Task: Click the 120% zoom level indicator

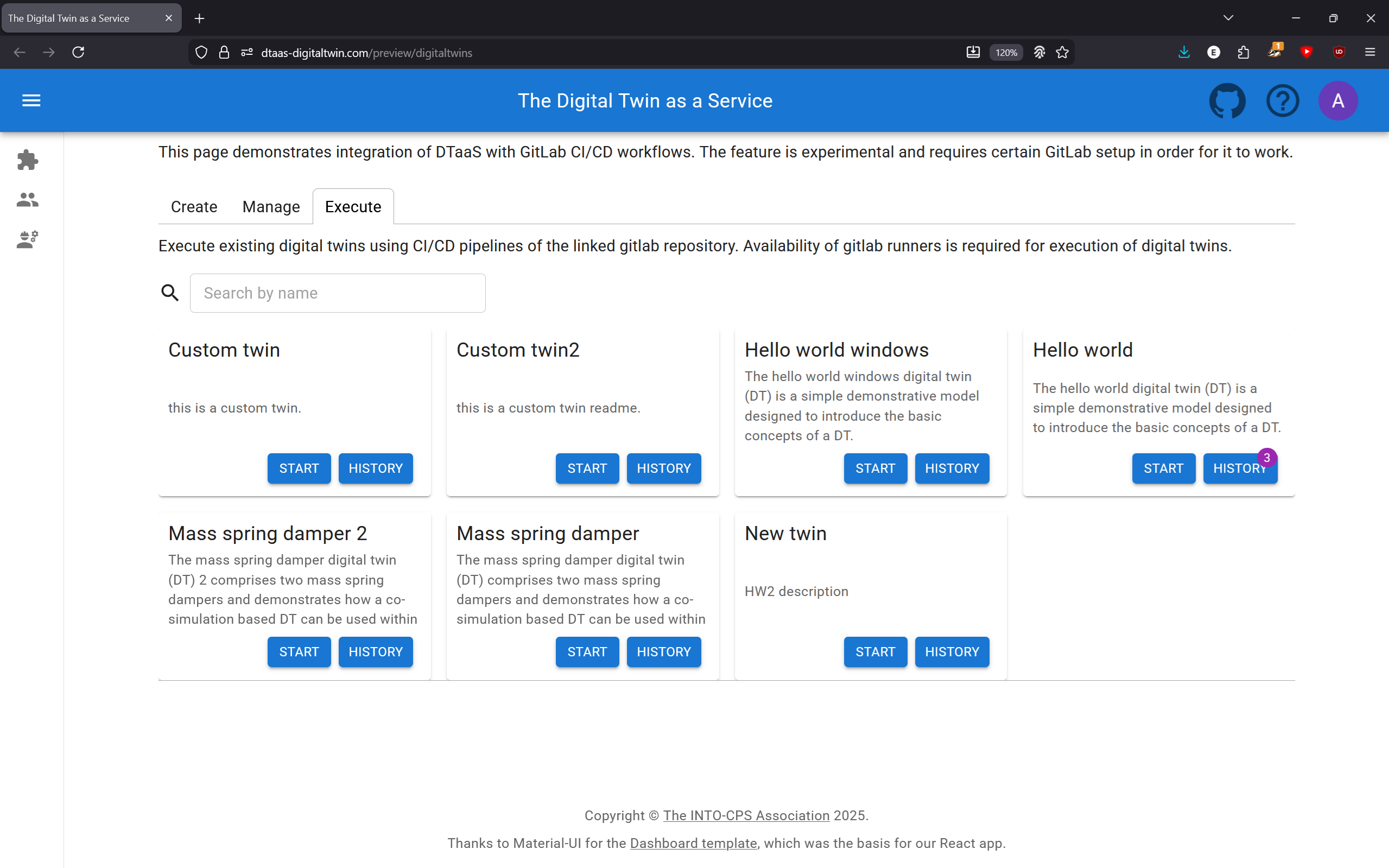Action: click(x=1006, y=52)
